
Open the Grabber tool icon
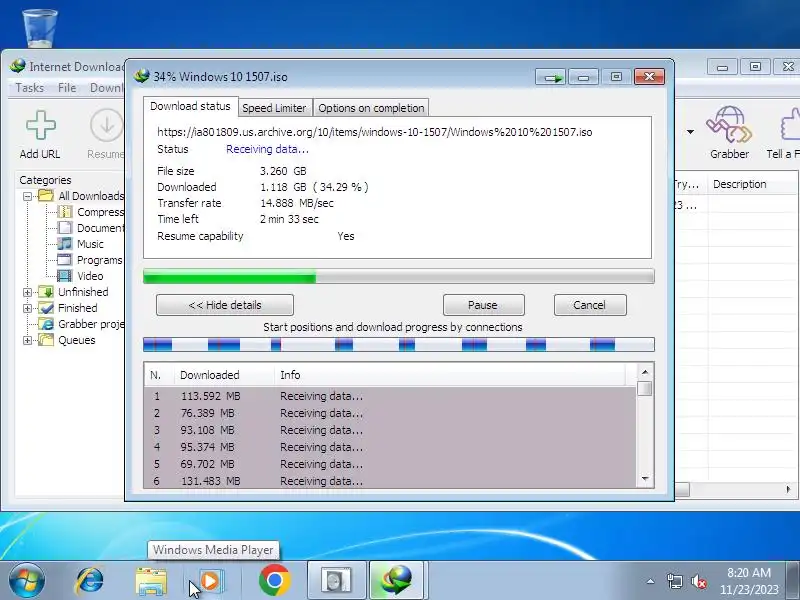[x=729, y=124]
